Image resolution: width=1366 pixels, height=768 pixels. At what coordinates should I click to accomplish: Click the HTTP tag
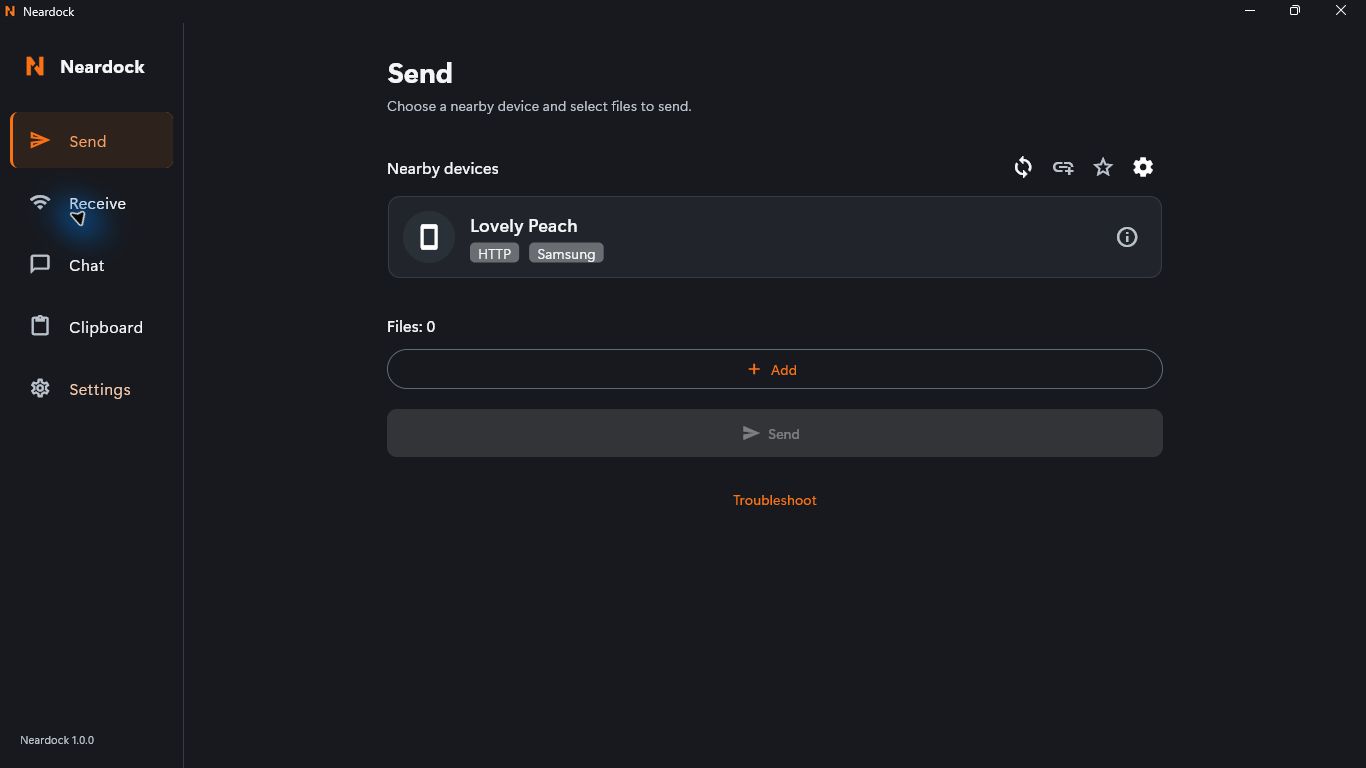coord(494,254)
